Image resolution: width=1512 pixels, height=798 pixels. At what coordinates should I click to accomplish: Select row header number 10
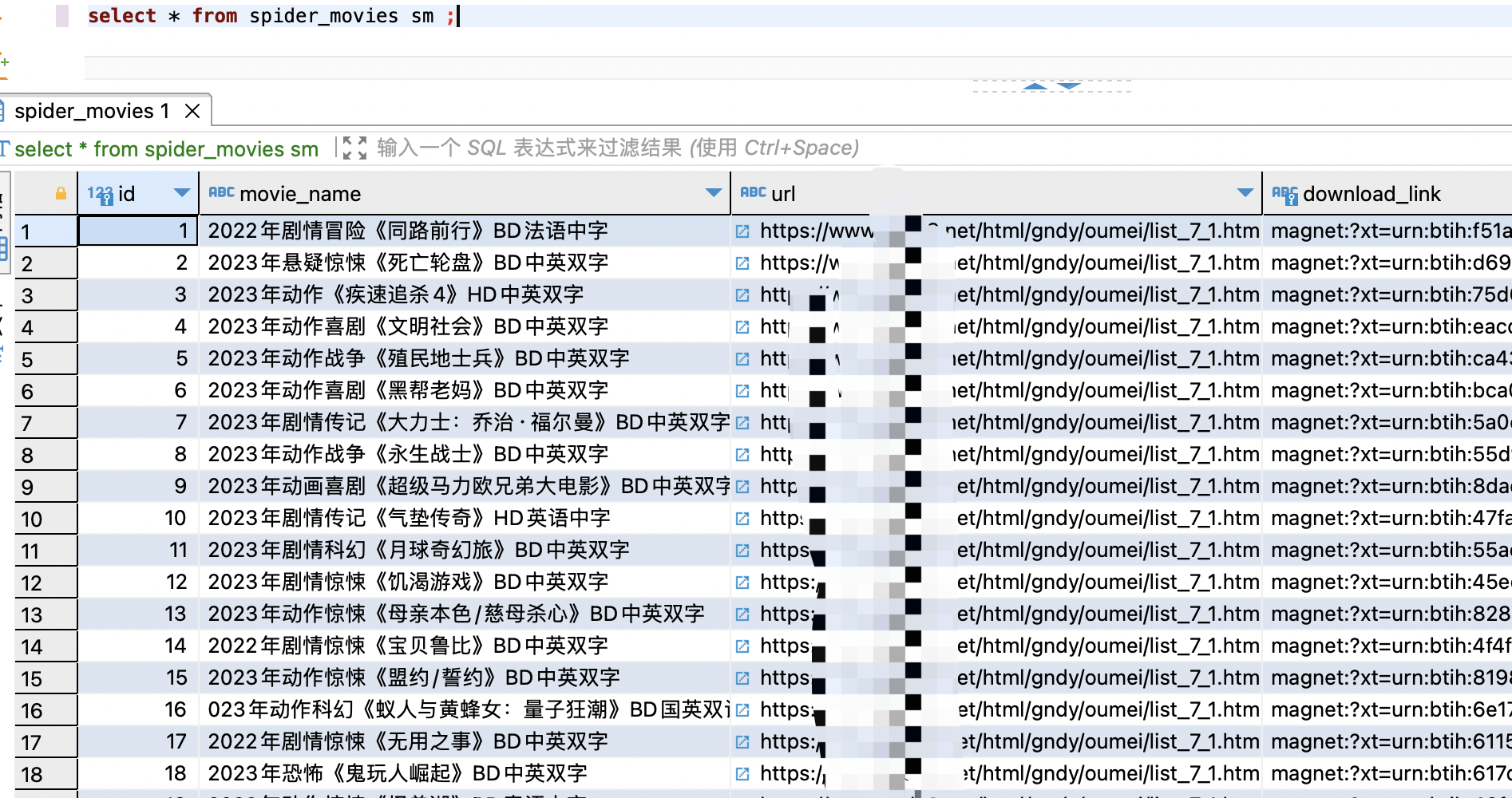[46, 519]
